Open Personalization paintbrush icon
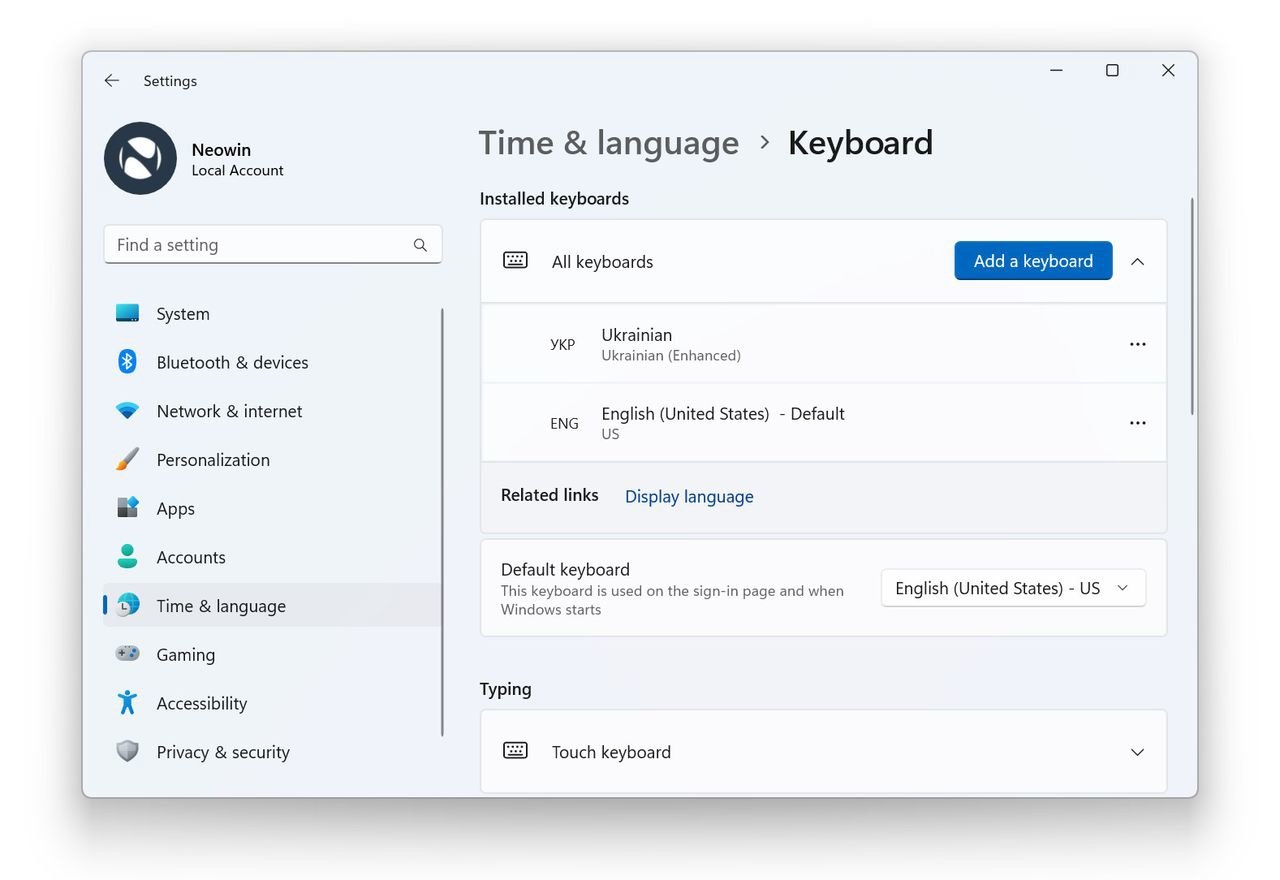 pyautogui.click(x=127, y=459)
